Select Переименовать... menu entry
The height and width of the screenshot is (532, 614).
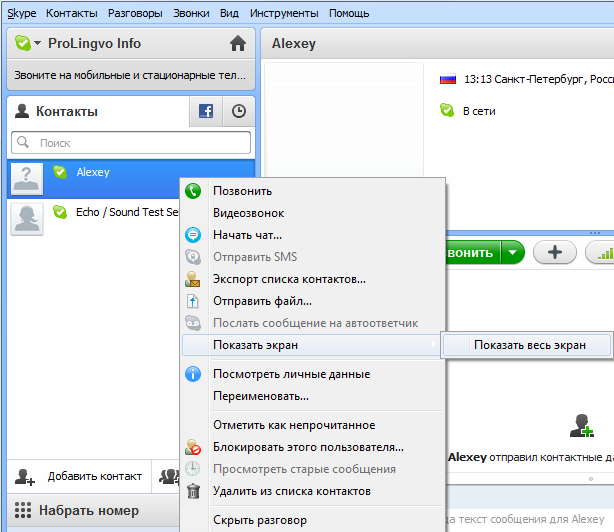[314, 396]
